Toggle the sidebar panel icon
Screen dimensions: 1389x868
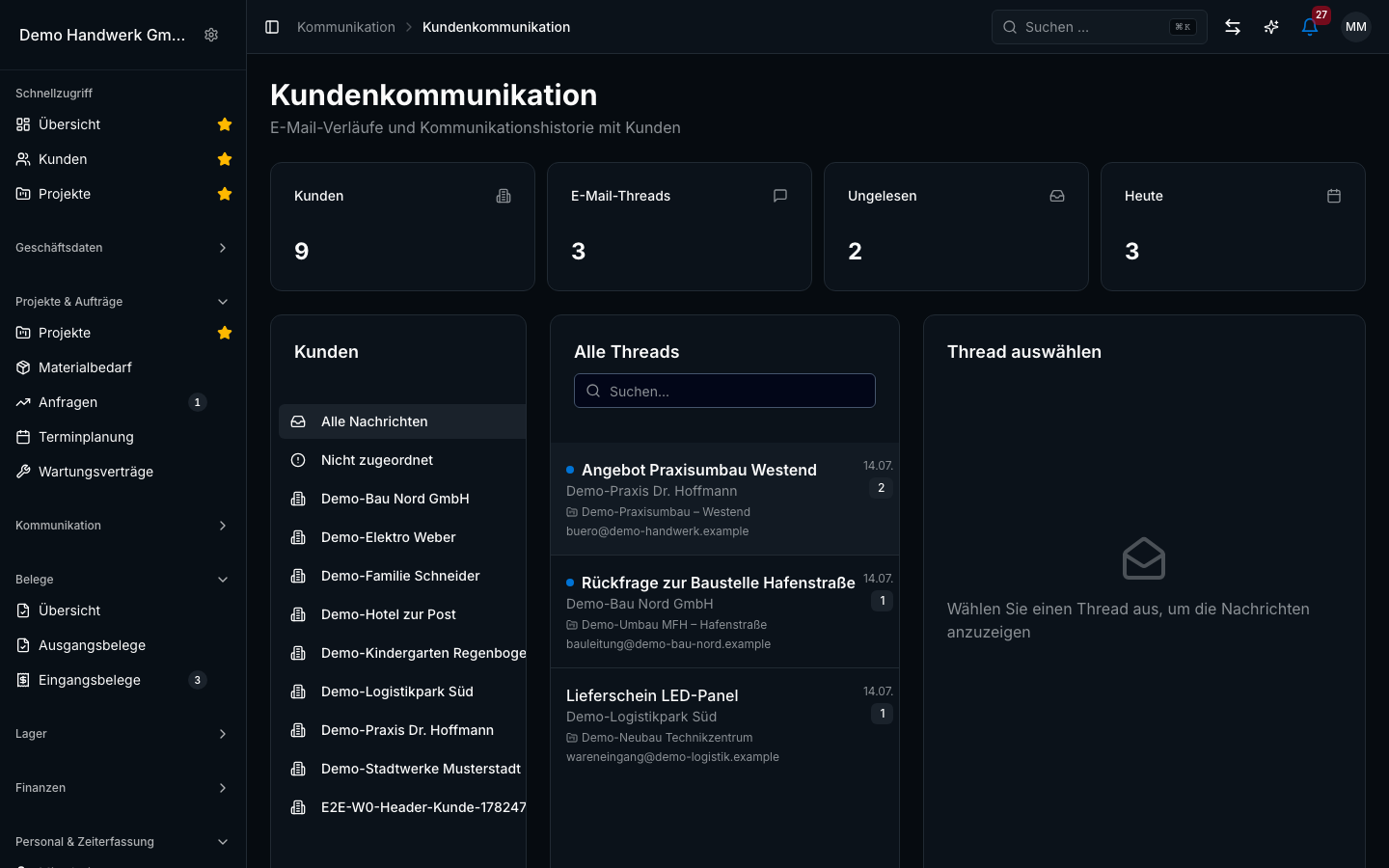coord(272,27)
